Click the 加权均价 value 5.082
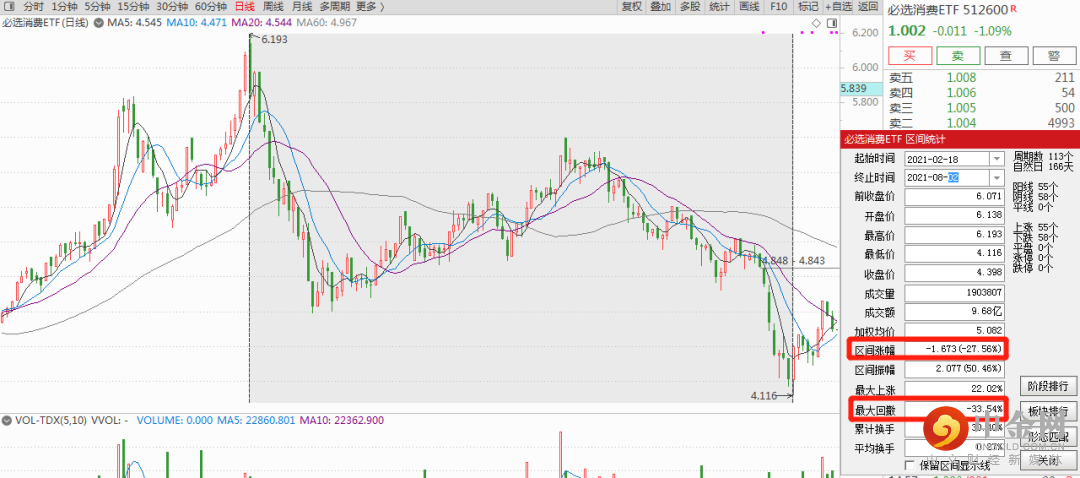1080x478 pixels. (954, 332)
